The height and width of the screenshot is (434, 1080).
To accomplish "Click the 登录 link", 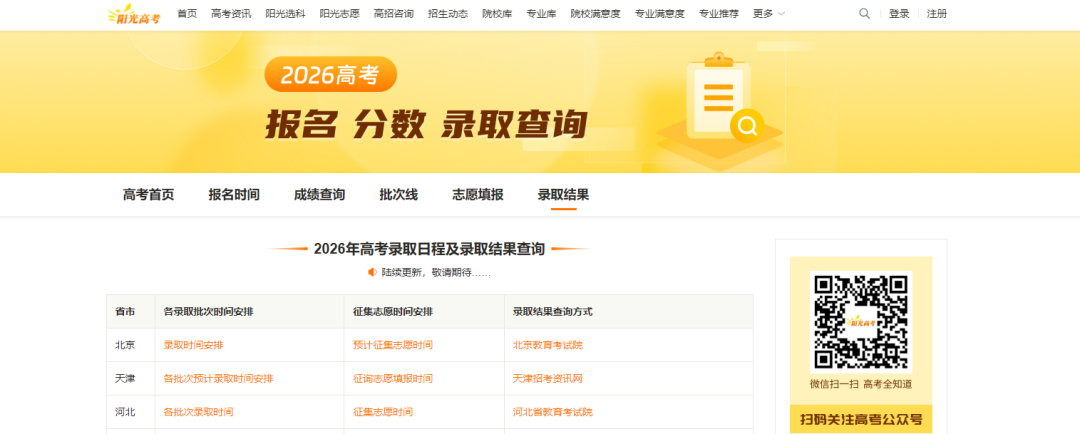I will point(899,14).
